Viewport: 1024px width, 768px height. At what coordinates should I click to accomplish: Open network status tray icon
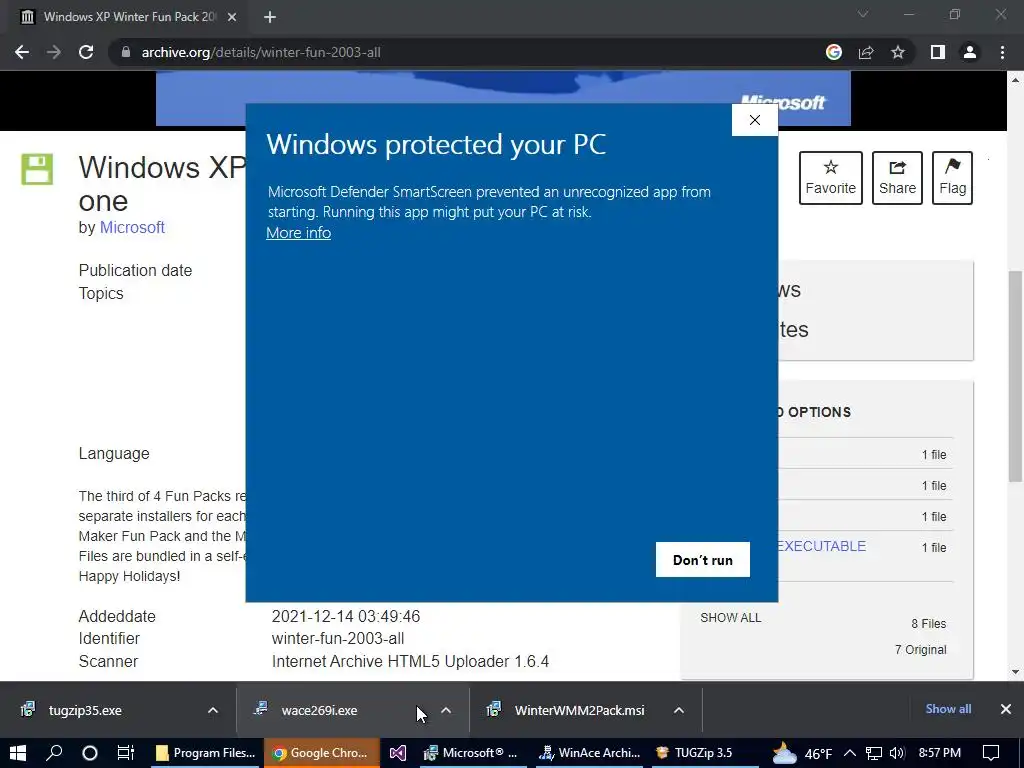874,753
